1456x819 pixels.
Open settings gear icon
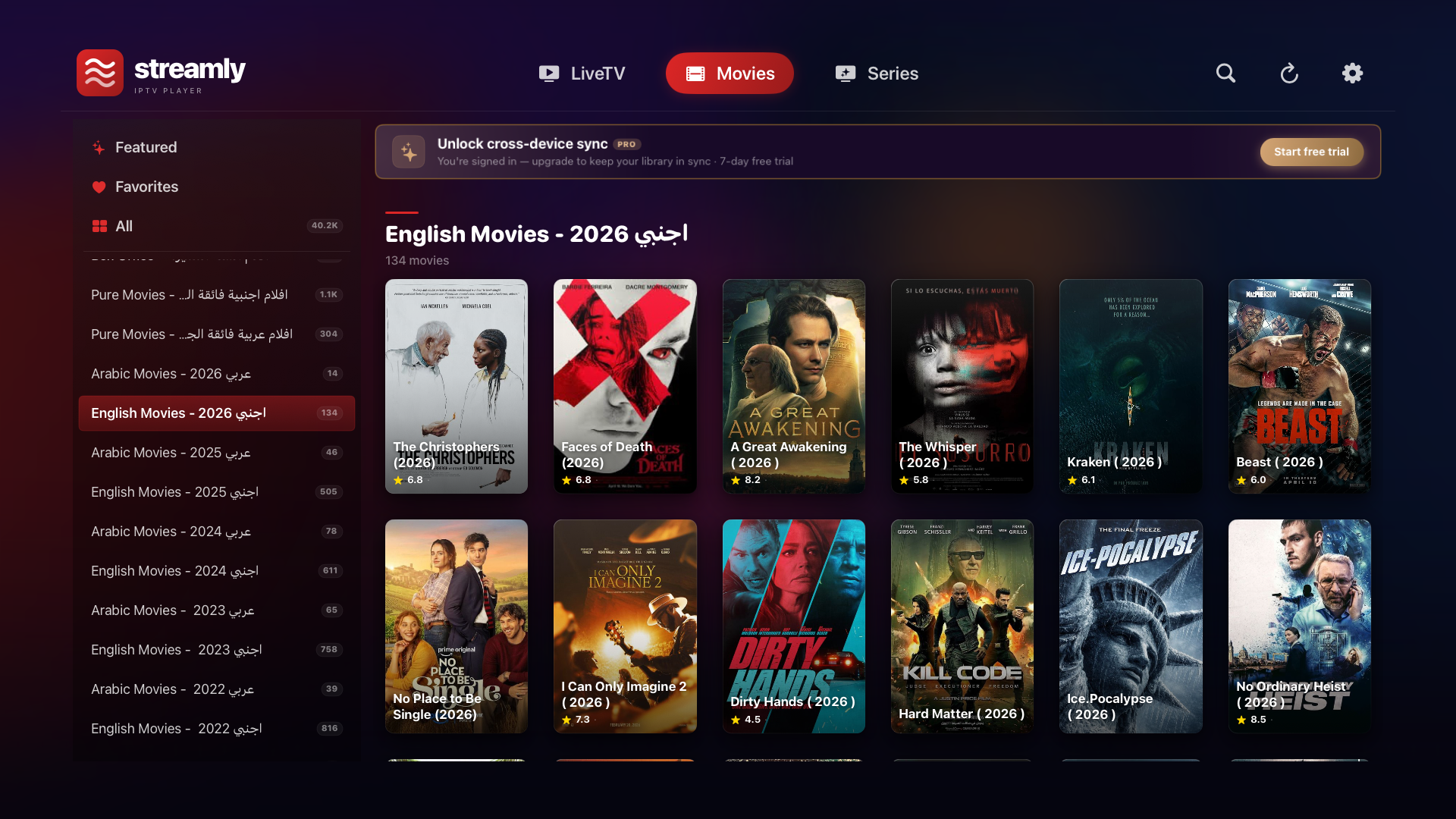(x=1352, y=73)
